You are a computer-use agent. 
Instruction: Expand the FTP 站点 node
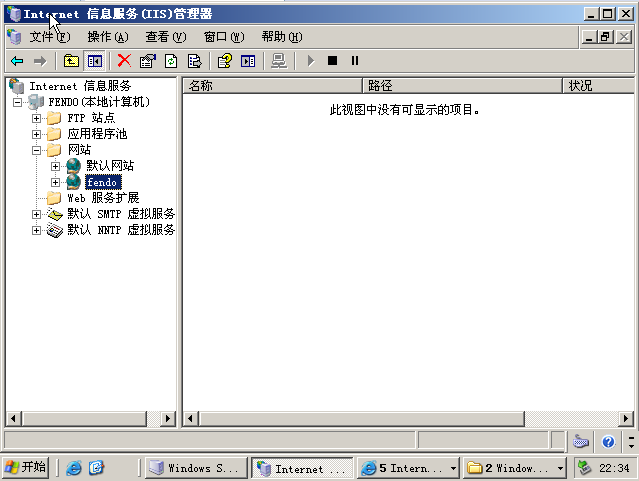[36, 118]
